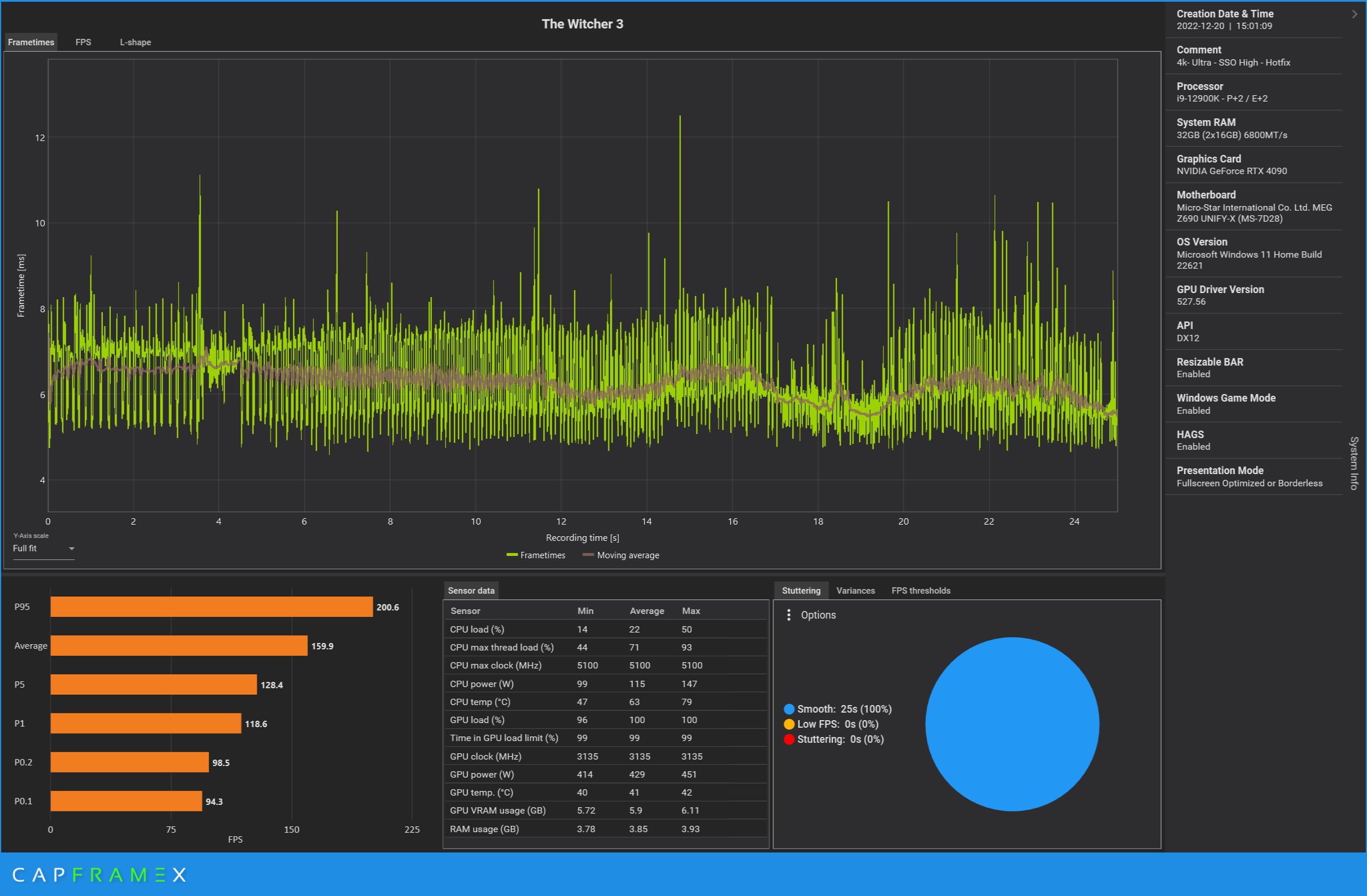
Task: Click the red Stuttering legend dot
Action: pyautogui.click(x=789, y=739)
